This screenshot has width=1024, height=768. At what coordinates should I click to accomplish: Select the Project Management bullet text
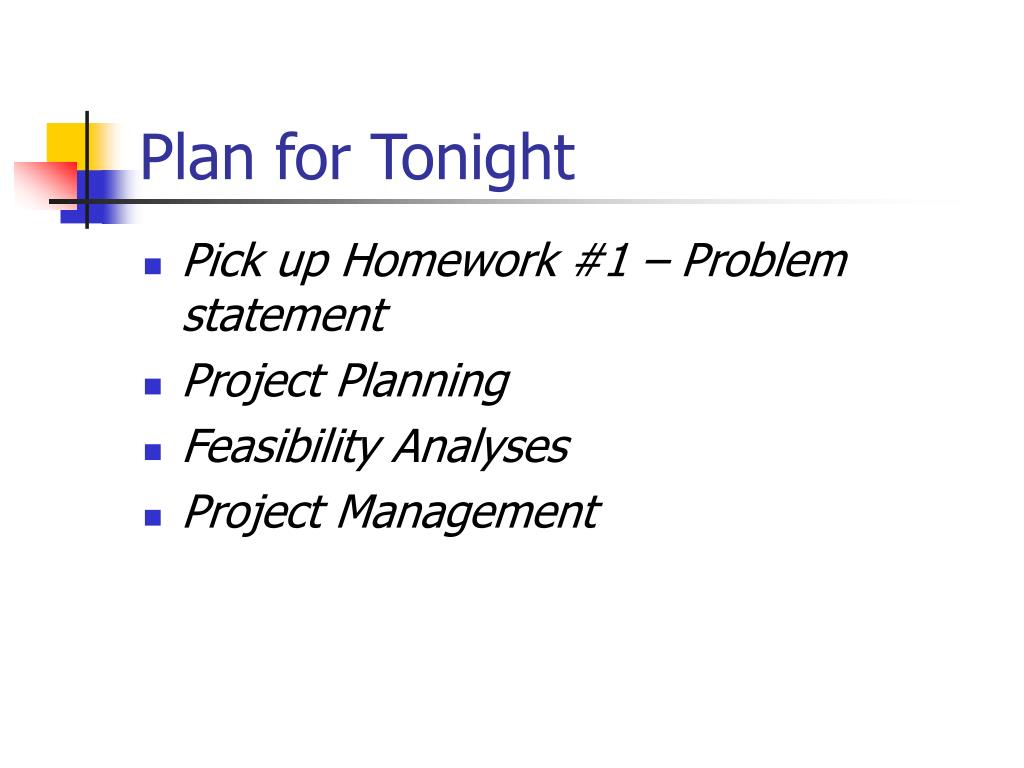pyautogui.click(x=391, y=512)
